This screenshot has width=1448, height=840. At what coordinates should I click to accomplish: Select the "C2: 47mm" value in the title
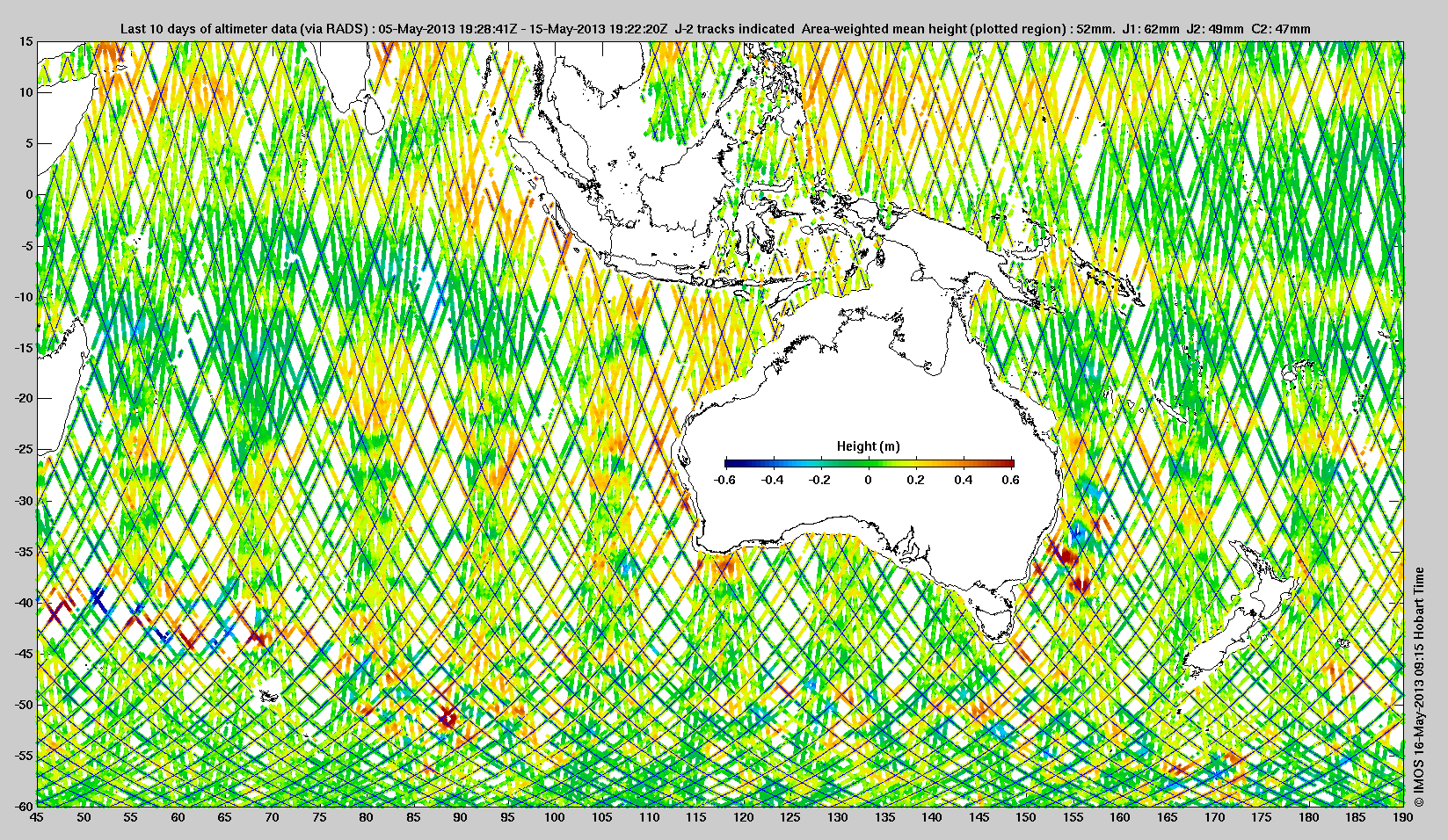[1281, 29]
